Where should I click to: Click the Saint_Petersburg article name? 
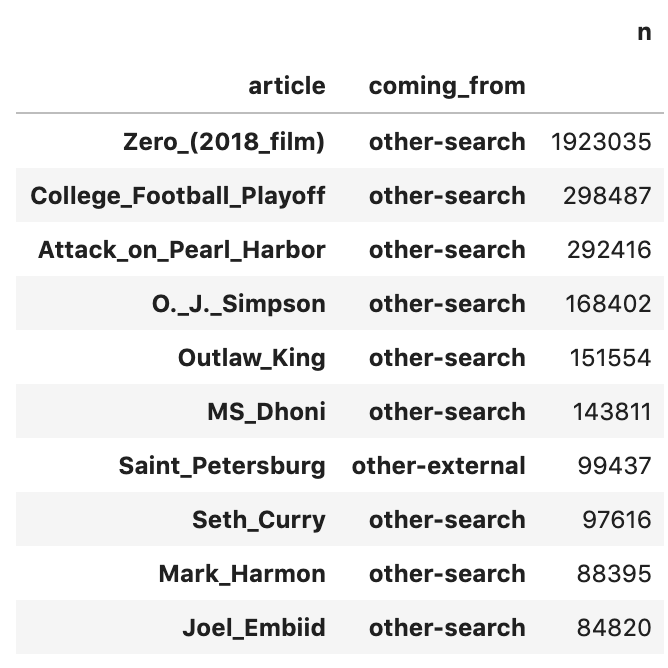[222, 466]
